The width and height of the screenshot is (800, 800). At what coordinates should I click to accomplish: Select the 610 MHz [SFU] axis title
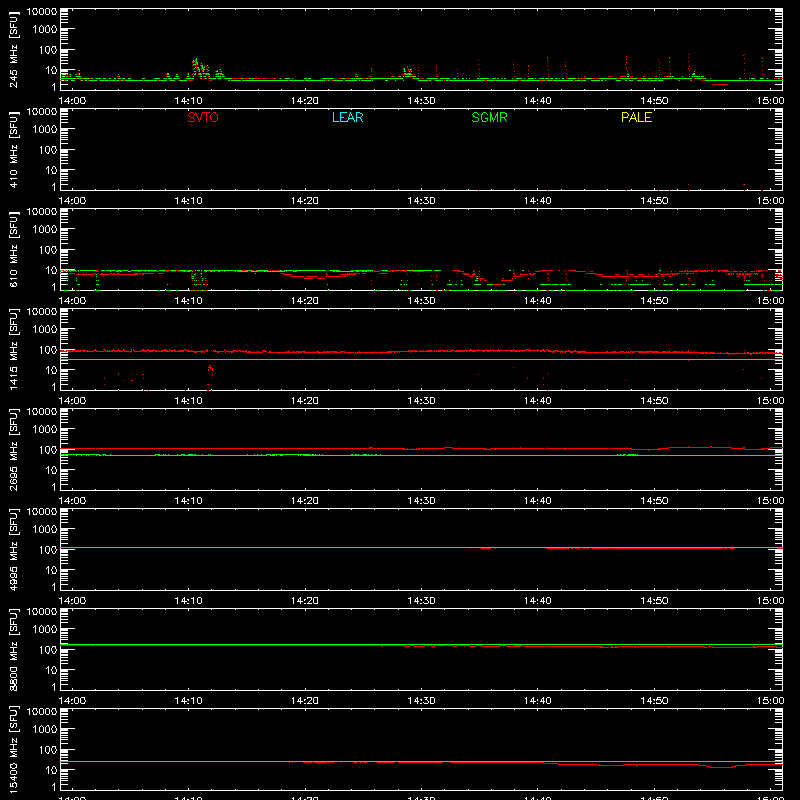pyautogui.click(x=14, y=249)
